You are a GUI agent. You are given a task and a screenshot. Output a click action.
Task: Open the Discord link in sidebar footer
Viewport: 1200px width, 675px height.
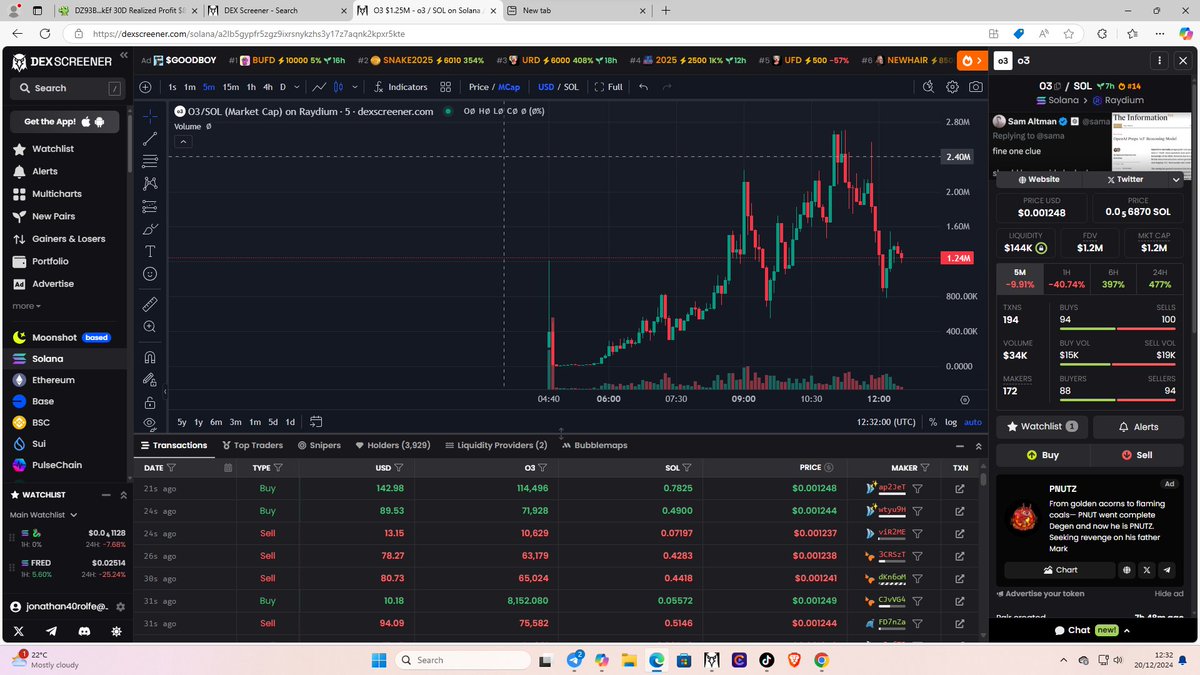tap(83, 632)
